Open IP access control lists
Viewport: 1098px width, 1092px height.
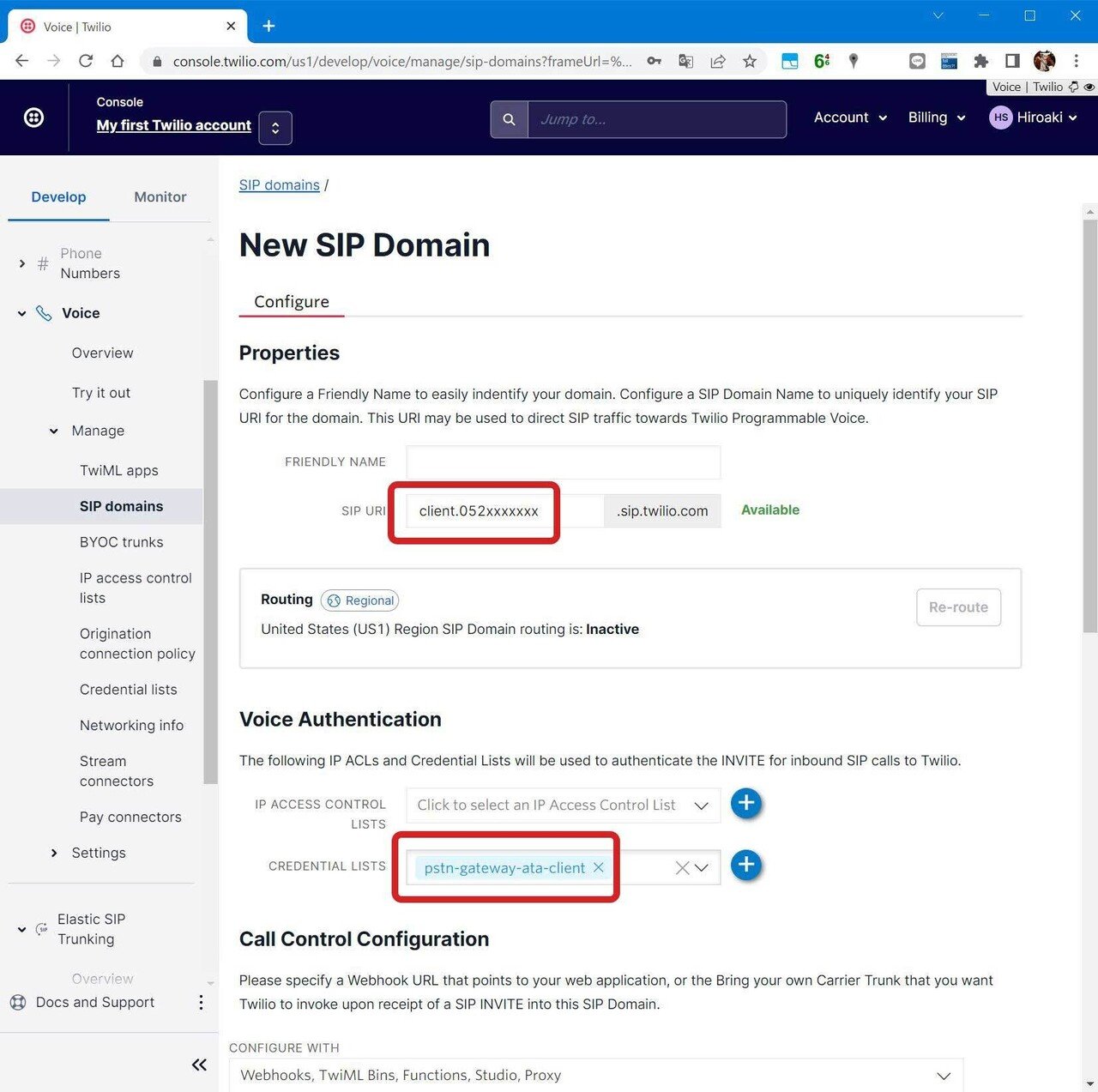136,588
